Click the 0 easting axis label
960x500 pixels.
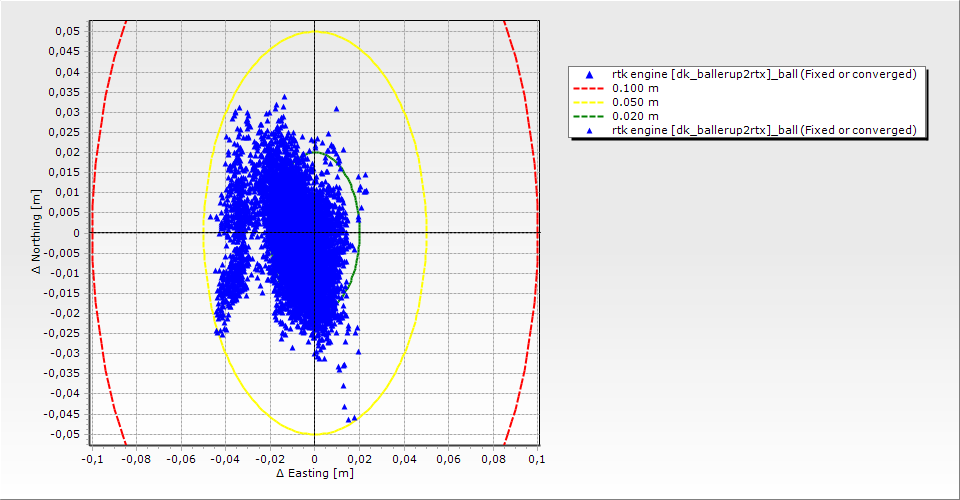pyautogui.click(x=315, y=459)
